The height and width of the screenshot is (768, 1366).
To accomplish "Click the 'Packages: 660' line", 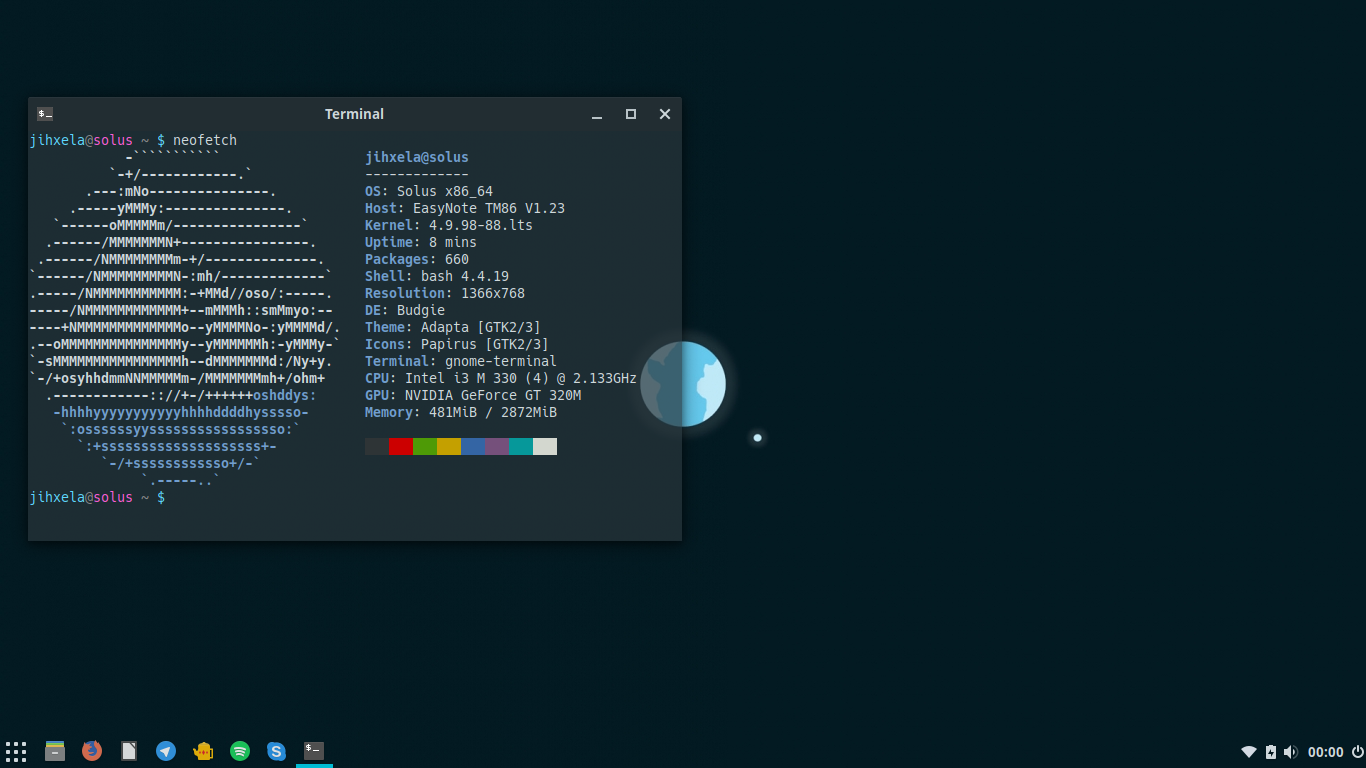I will 417,259.
